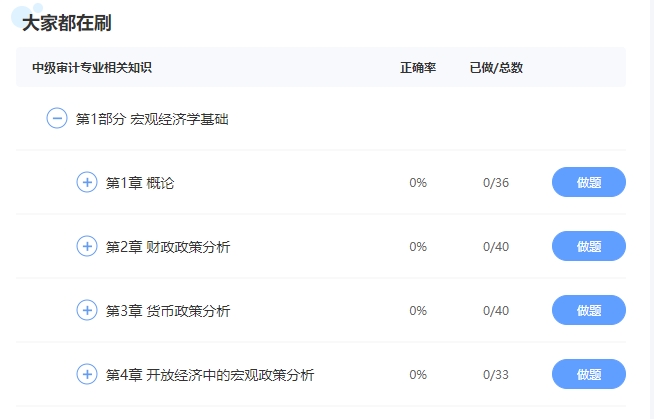Begin 做题 for 第4章 chapter
Screen dimensions: 654x419
tap(589, 374)
